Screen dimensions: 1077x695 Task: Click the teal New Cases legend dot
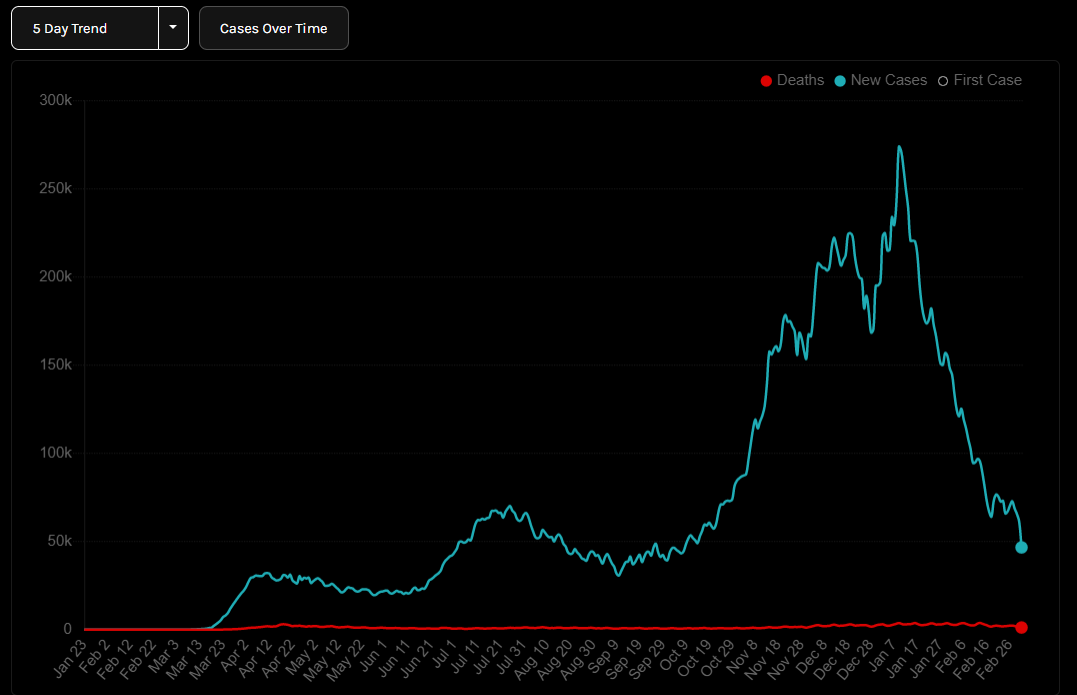[840, 80]
